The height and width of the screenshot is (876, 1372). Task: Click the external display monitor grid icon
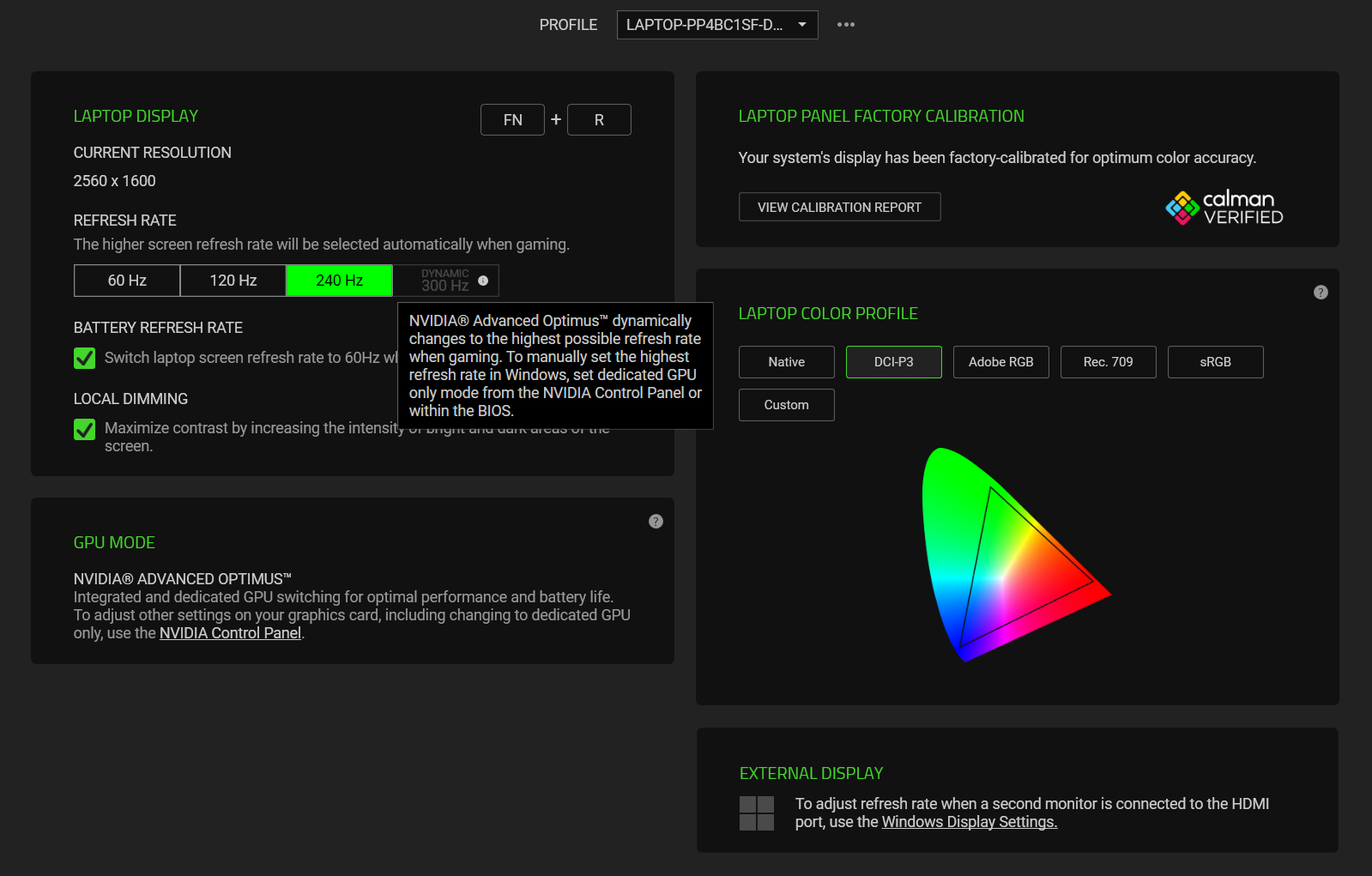tap(756, 813)
